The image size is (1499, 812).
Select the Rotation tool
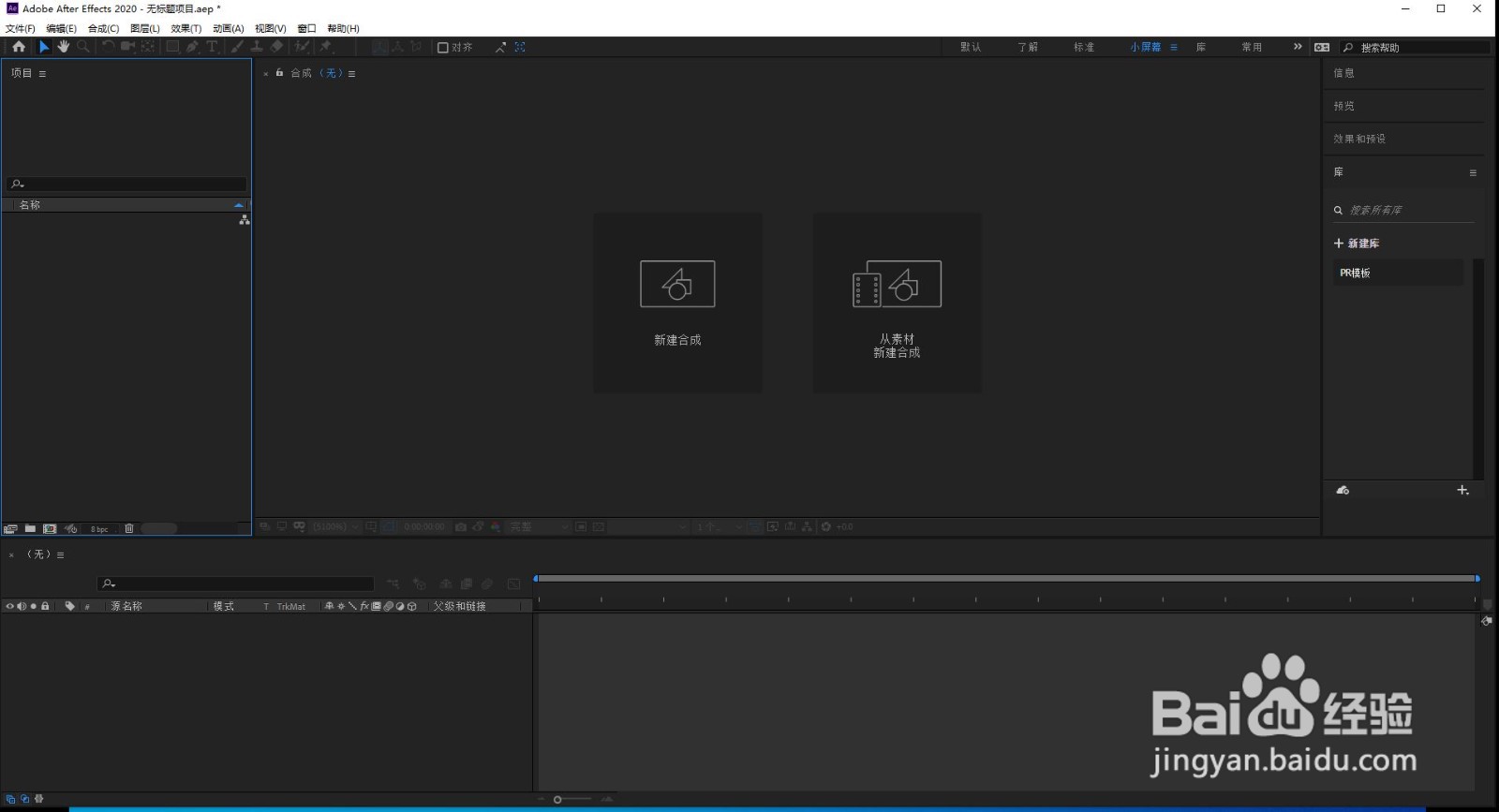(109, 46)
